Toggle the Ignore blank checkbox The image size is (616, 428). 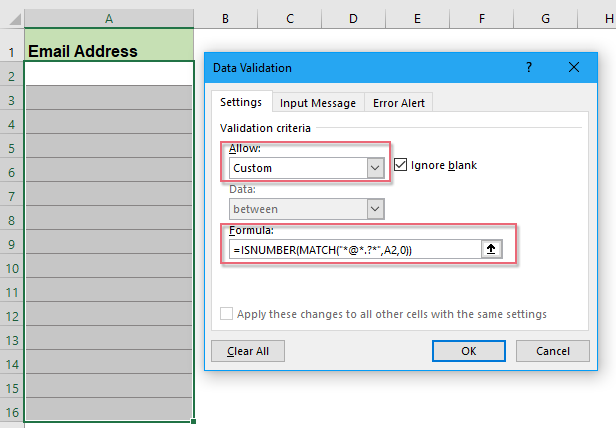pos(401,165)
